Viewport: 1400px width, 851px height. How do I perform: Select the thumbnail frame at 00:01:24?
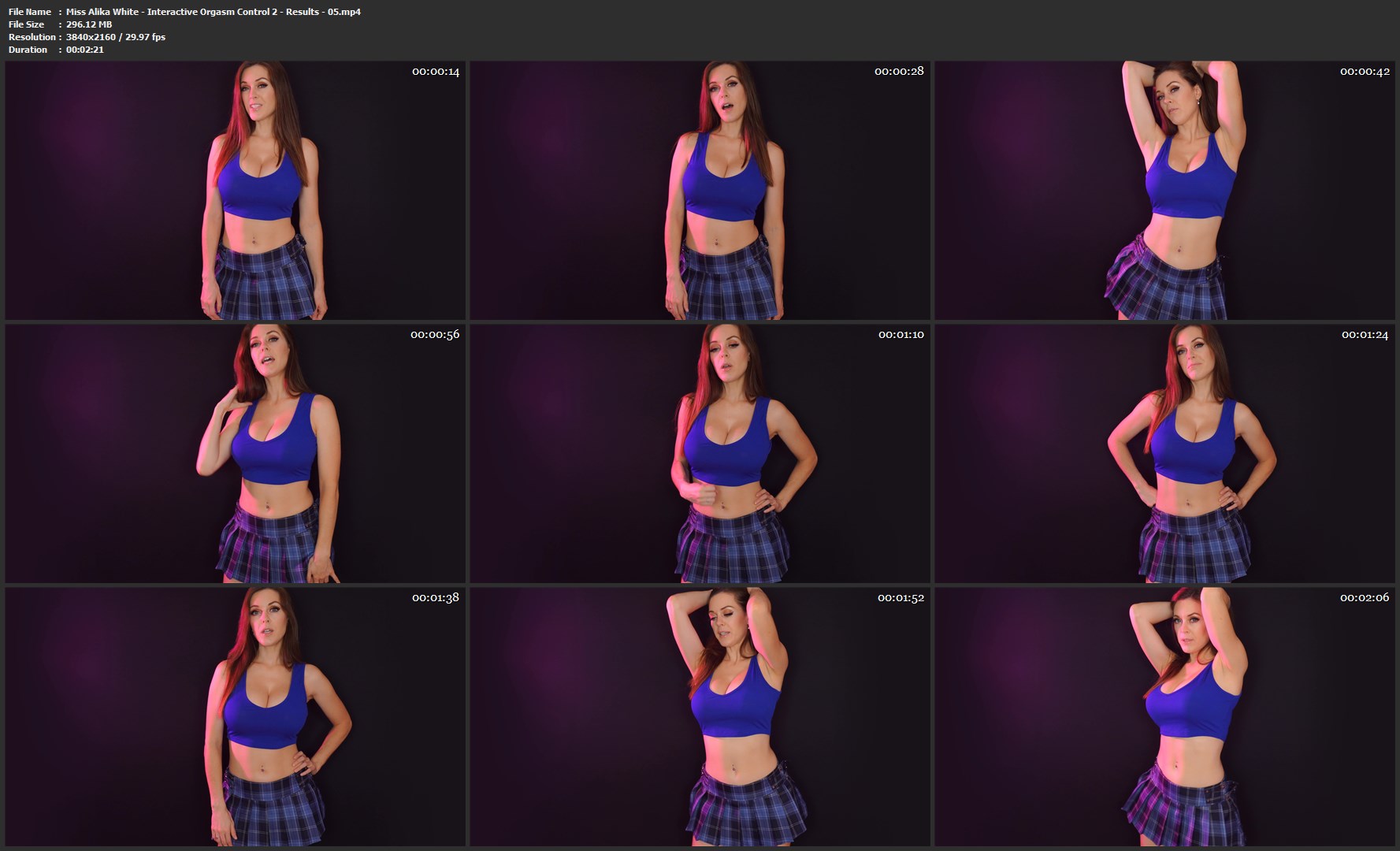coord(1164,453)
